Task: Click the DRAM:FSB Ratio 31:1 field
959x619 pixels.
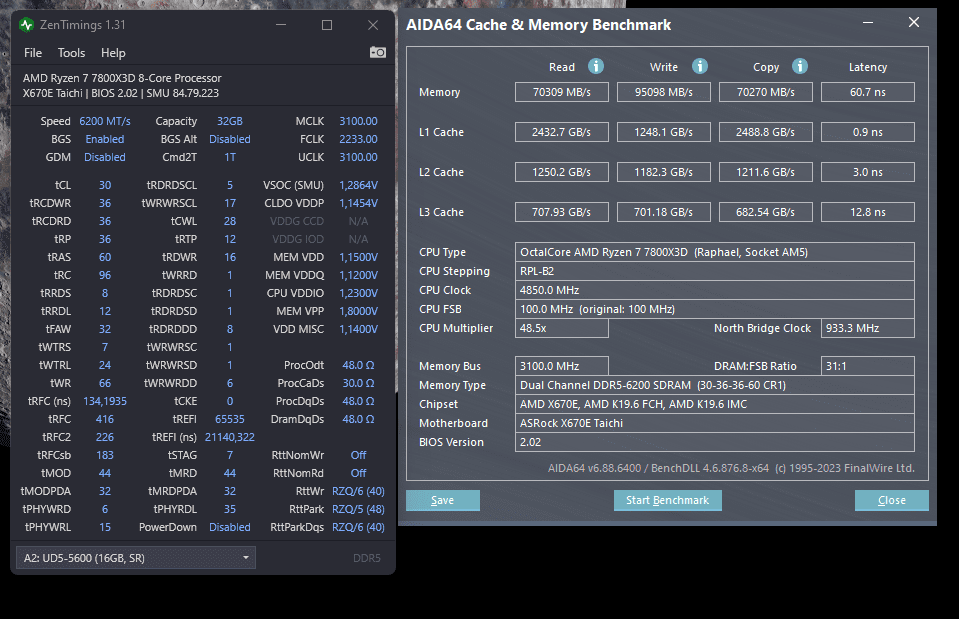Action: point(868,366)
